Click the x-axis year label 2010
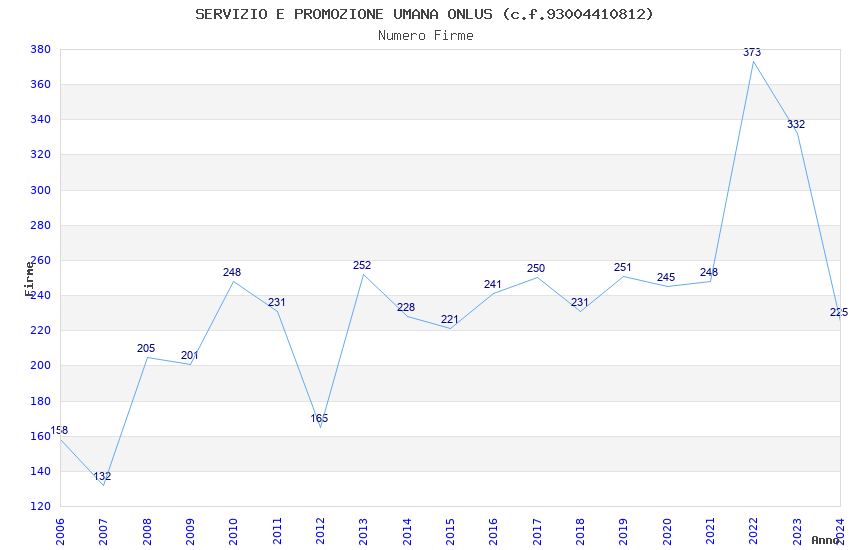The height and width of the screenshot is (550, 850). click(x=234, y=532)
